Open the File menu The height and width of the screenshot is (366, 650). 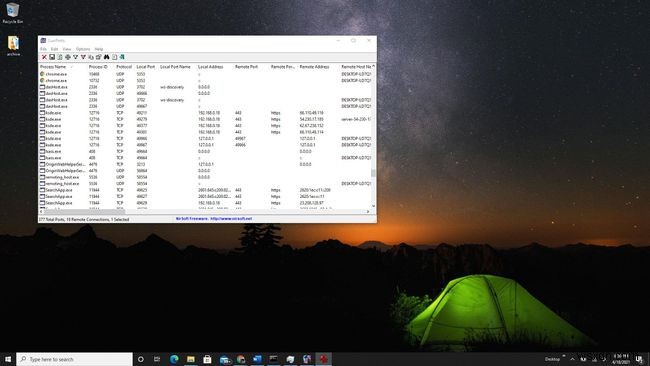(x=43, y=49)
